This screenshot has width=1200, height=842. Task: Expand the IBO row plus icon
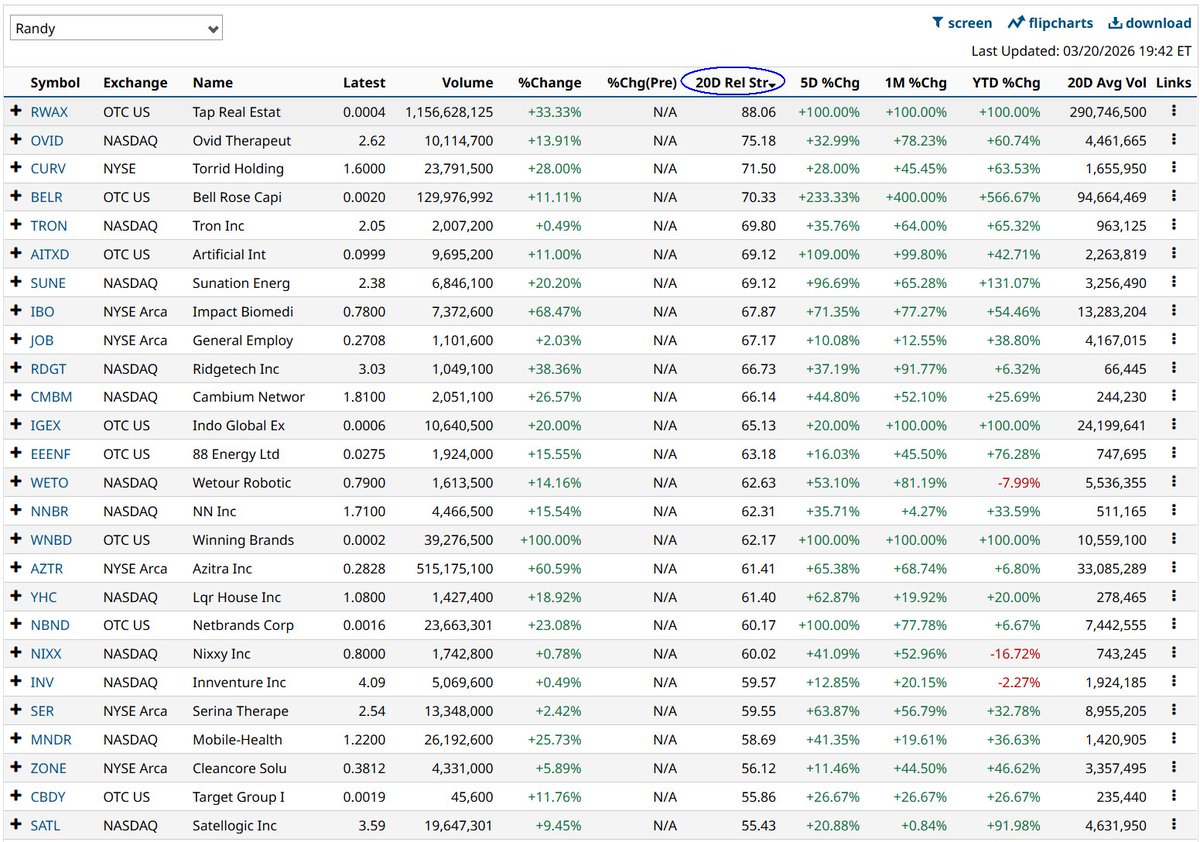pyautogui.click(x=15, y=311)
